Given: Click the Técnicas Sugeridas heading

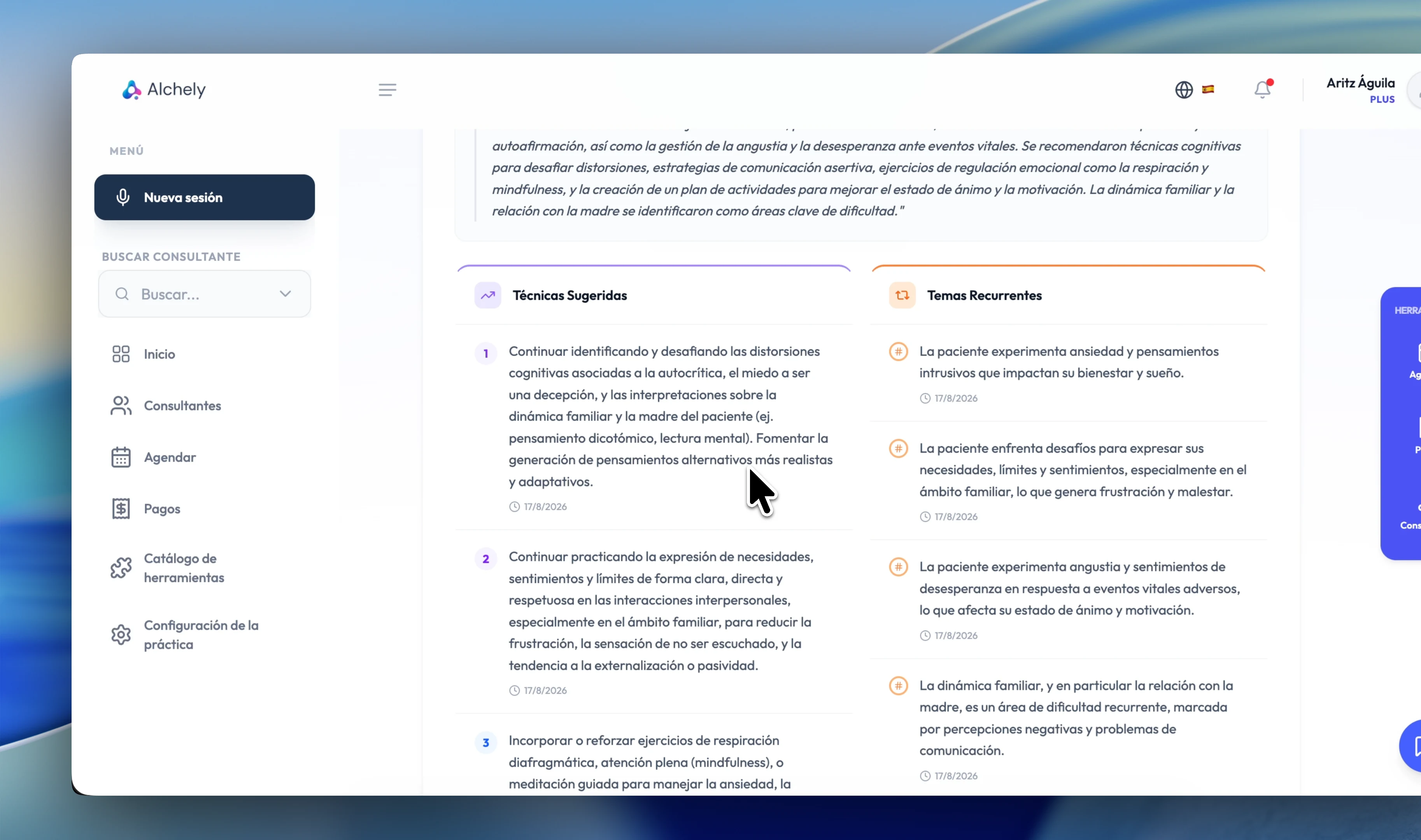Looking at the screenshot, I should coord(569,296).
